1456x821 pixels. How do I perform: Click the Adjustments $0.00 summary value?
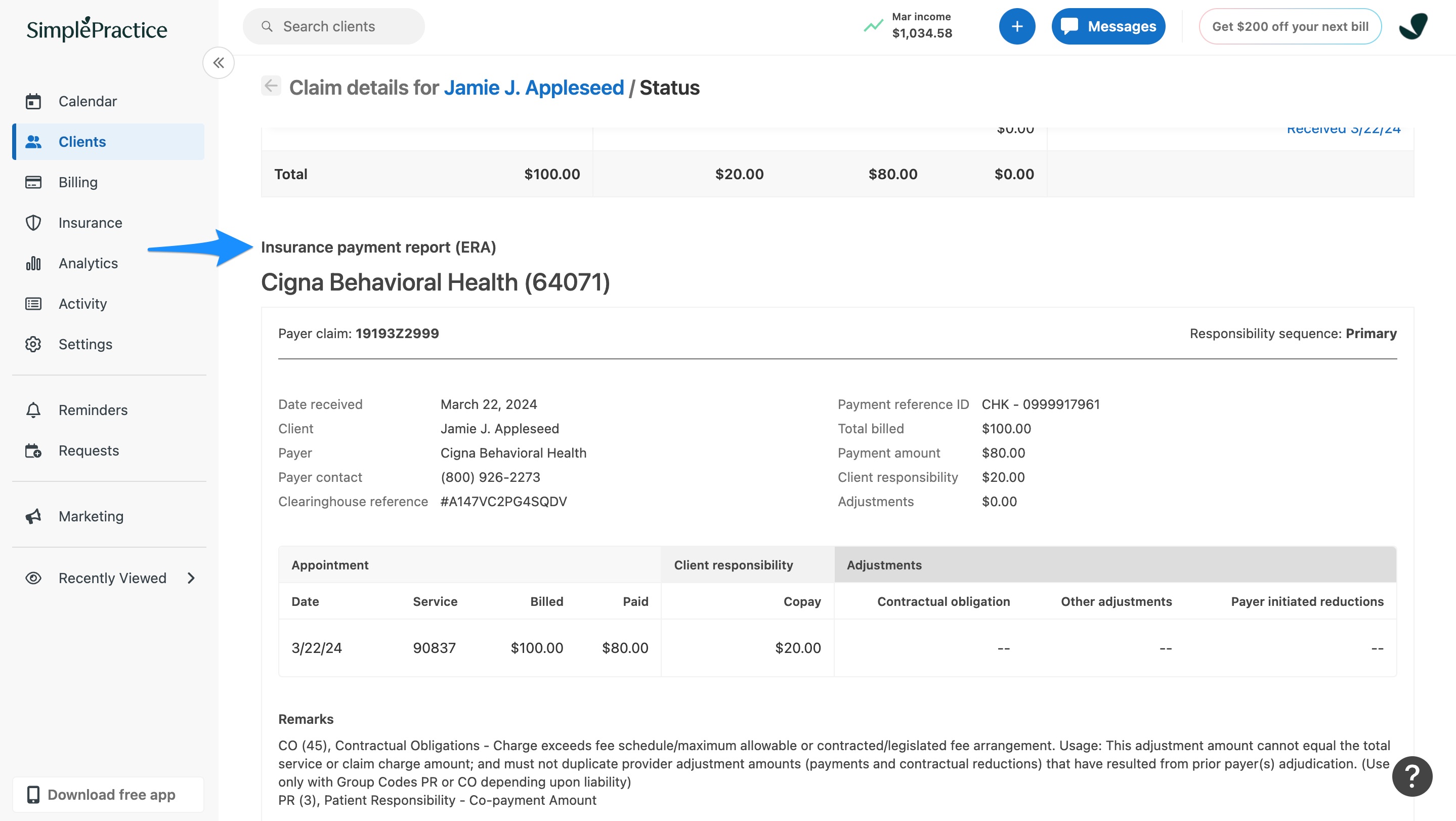point(999,502)
